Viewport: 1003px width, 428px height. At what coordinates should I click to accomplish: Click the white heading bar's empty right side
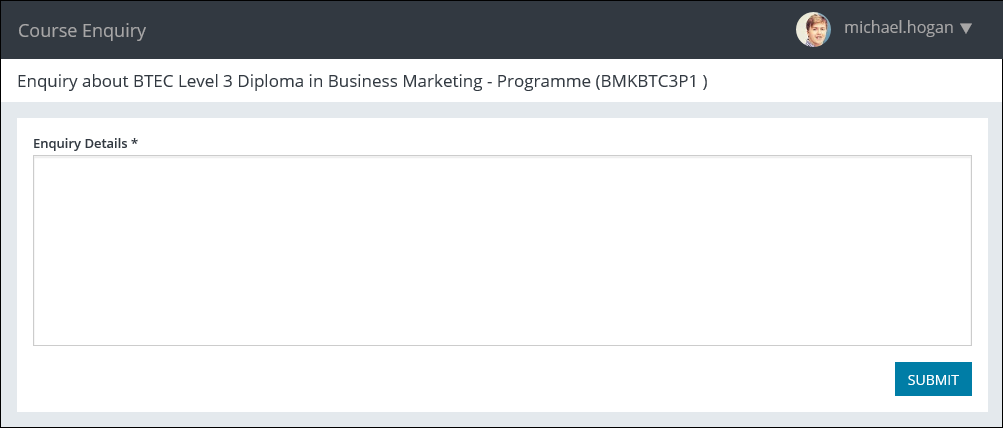[x=860, y=81]
